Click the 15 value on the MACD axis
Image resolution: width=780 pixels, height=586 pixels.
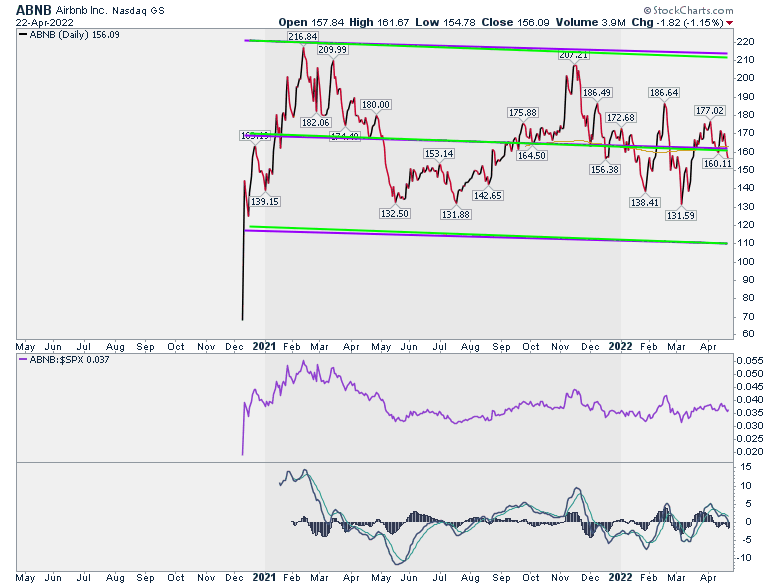pyautogui.click(x=746, y=467)
